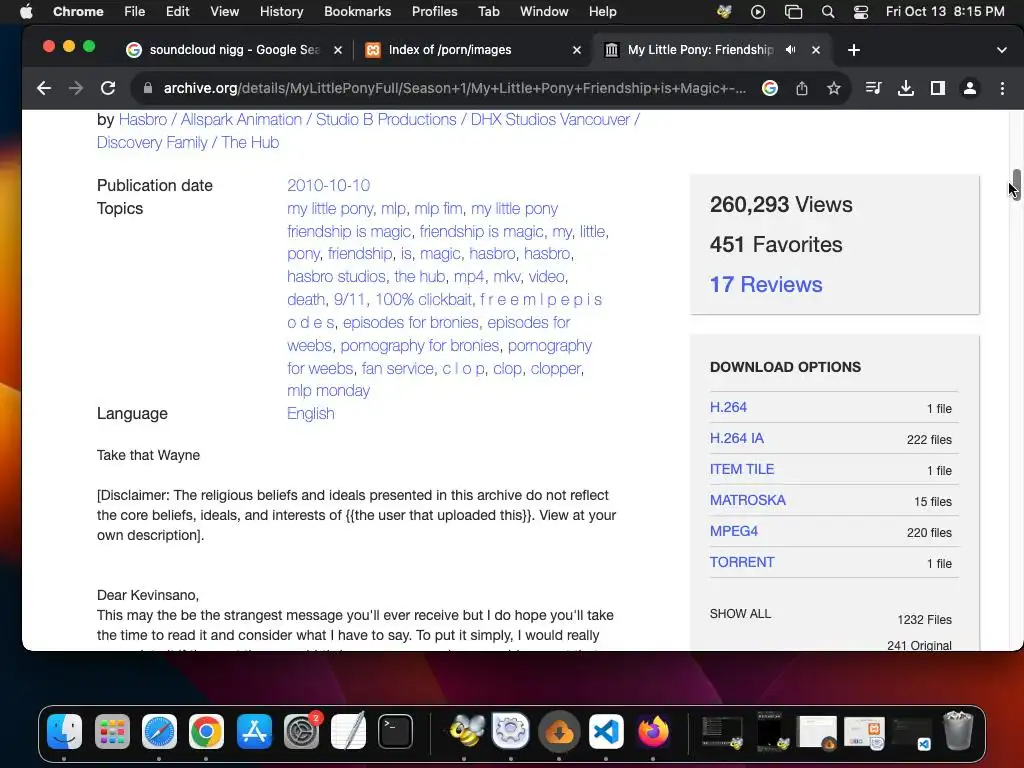This screenshot has height=768, width=1024.
Task: Open Chrome downloads icon
Action: click(905, 88)
